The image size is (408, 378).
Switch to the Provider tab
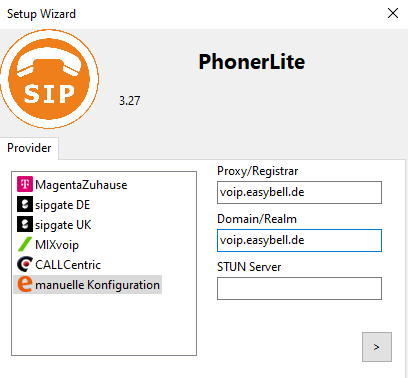point(29,148)
